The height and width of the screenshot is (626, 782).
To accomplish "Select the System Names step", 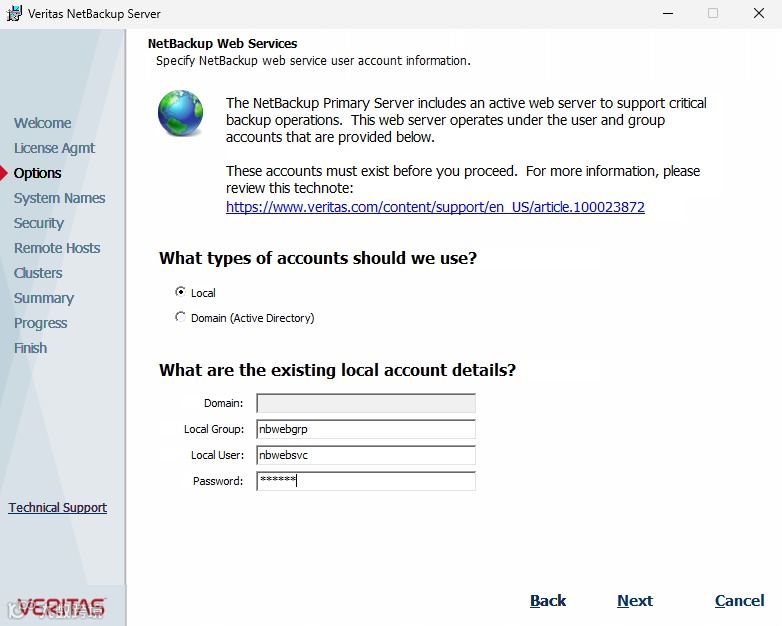I will tap(59, 198).
